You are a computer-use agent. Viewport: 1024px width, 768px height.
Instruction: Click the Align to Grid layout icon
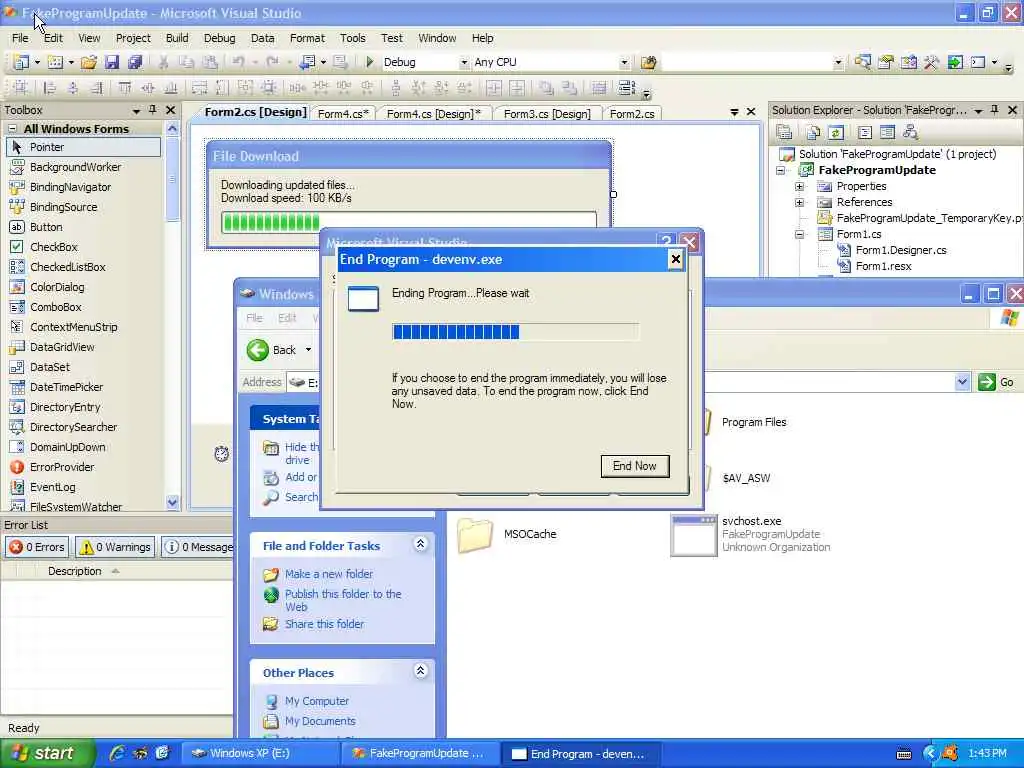click(x=20, y=88)
